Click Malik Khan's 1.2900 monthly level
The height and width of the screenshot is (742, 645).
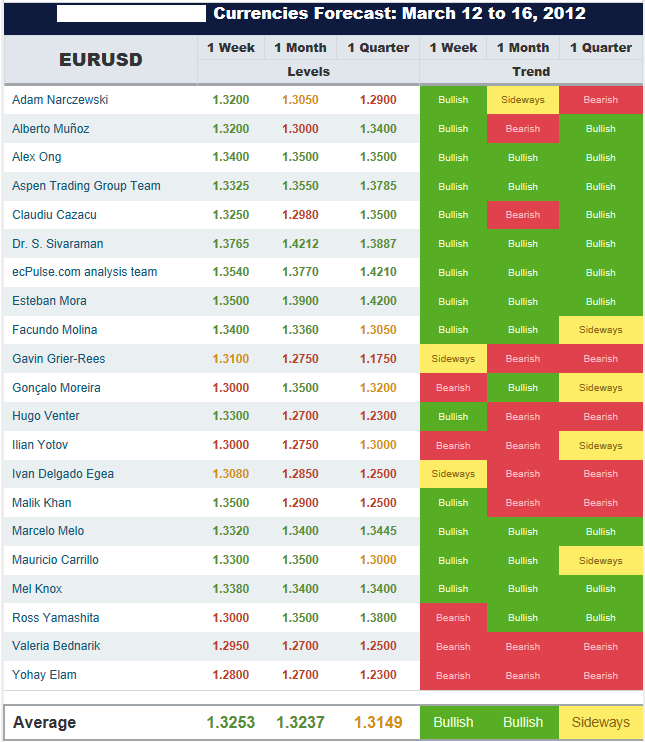coord(300,503)
